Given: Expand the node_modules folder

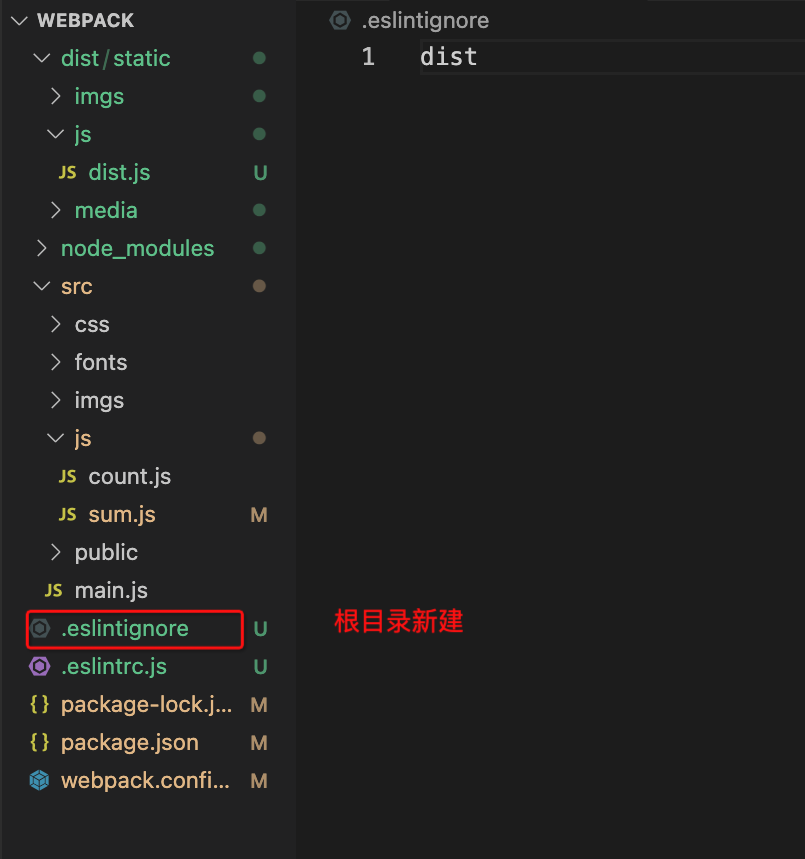Looking at the screenshot, I should click(x=42, y=248).
